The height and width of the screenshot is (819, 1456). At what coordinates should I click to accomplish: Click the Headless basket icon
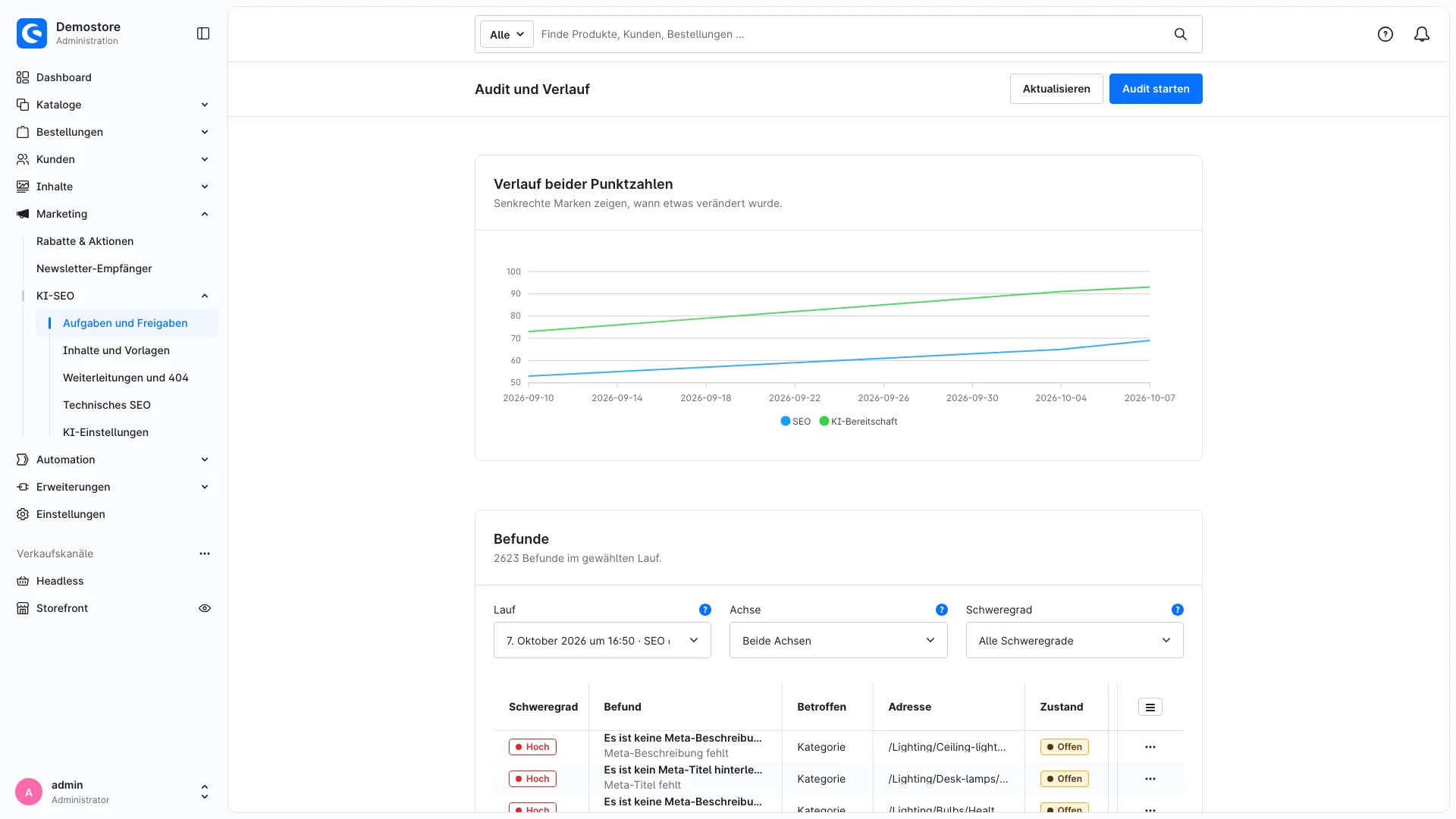pyautogui.click(x=23, y=581)
